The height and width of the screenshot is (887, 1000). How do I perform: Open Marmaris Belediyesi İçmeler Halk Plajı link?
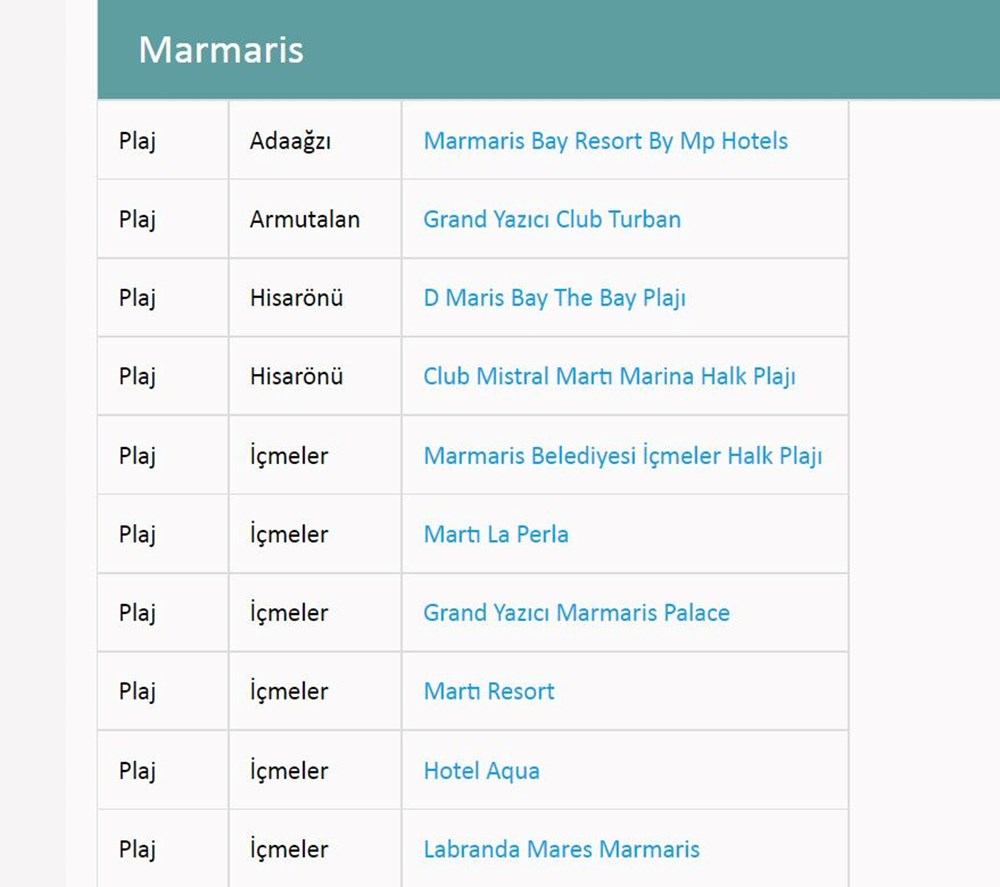tap(622, 456)
